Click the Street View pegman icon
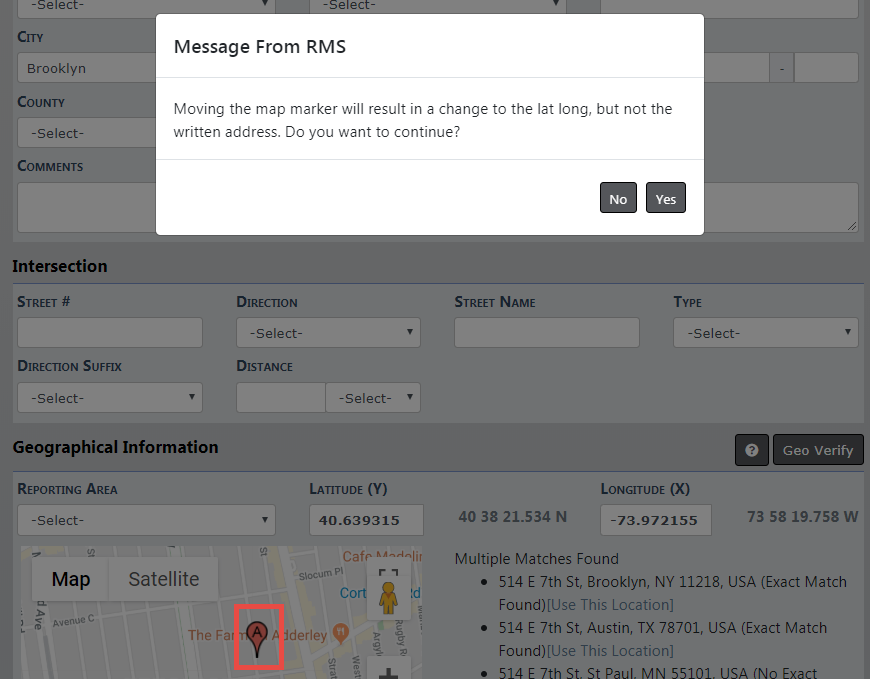Image resolution: width=870 pixels, height=679 pixels. (x=388, y=600)
